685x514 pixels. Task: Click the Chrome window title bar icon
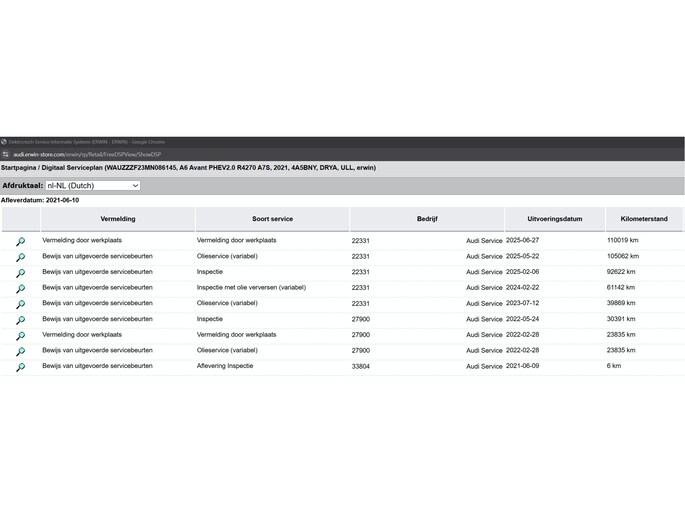coord(5,142)
